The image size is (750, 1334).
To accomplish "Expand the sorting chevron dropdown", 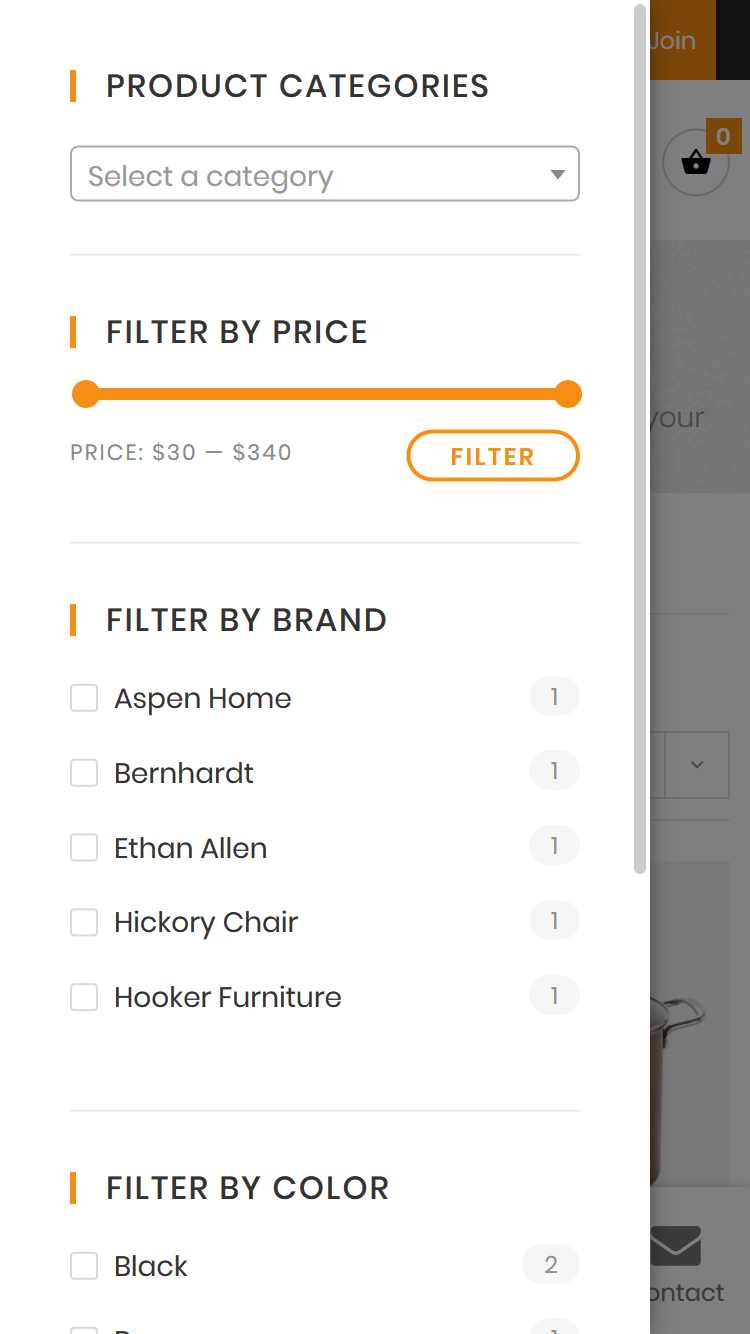I will 697,765.
